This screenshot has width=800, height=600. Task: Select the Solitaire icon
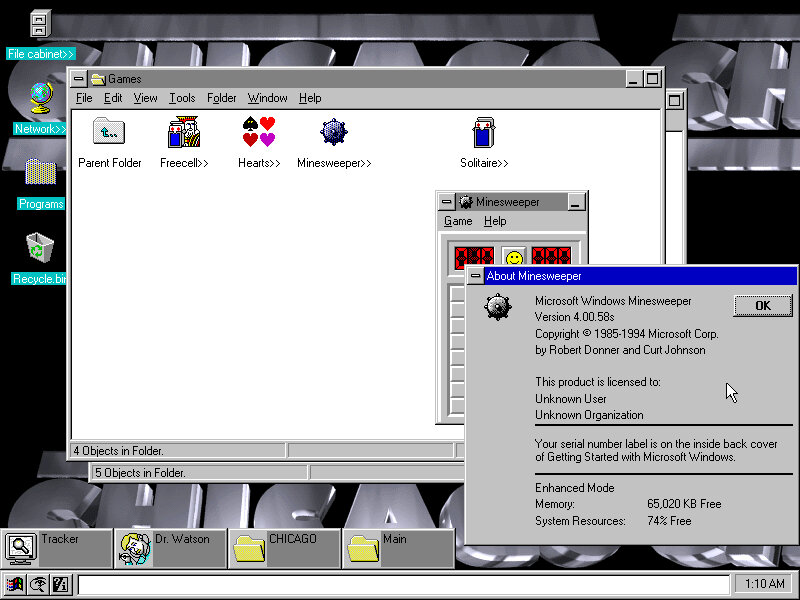[484, 132]
